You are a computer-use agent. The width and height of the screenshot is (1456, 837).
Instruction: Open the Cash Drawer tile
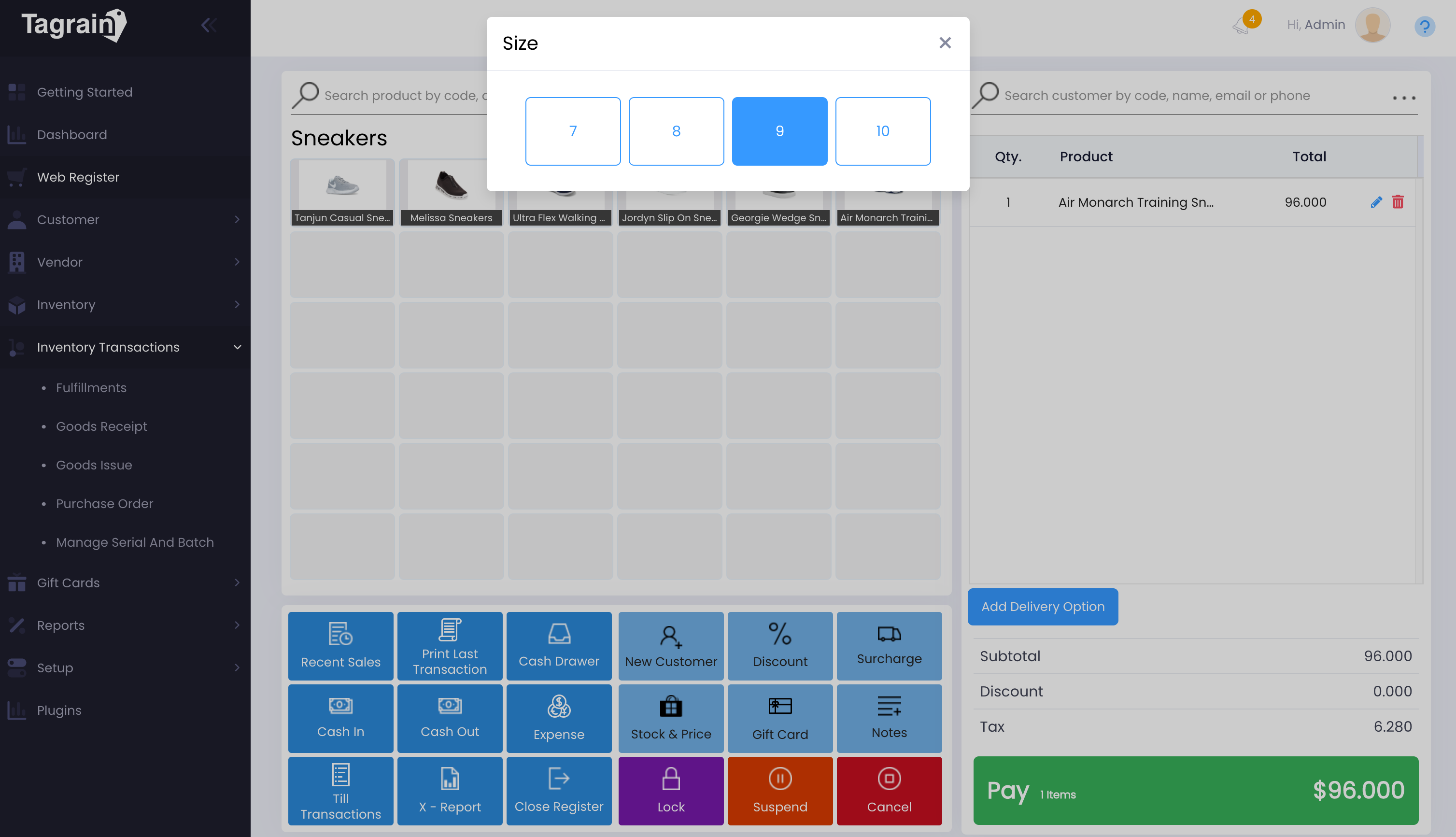pyautogui.click(x=558, y=646)
